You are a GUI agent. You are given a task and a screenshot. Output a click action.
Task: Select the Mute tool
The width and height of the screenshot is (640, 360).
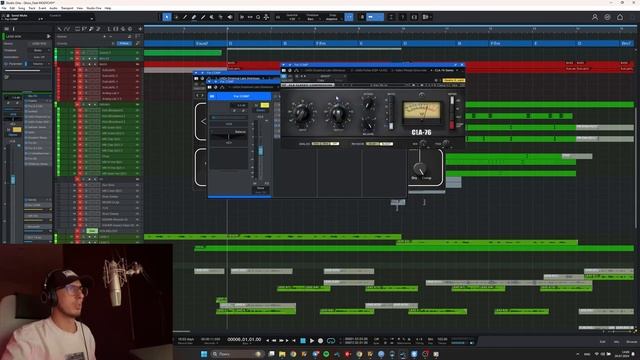pos(212,17)
